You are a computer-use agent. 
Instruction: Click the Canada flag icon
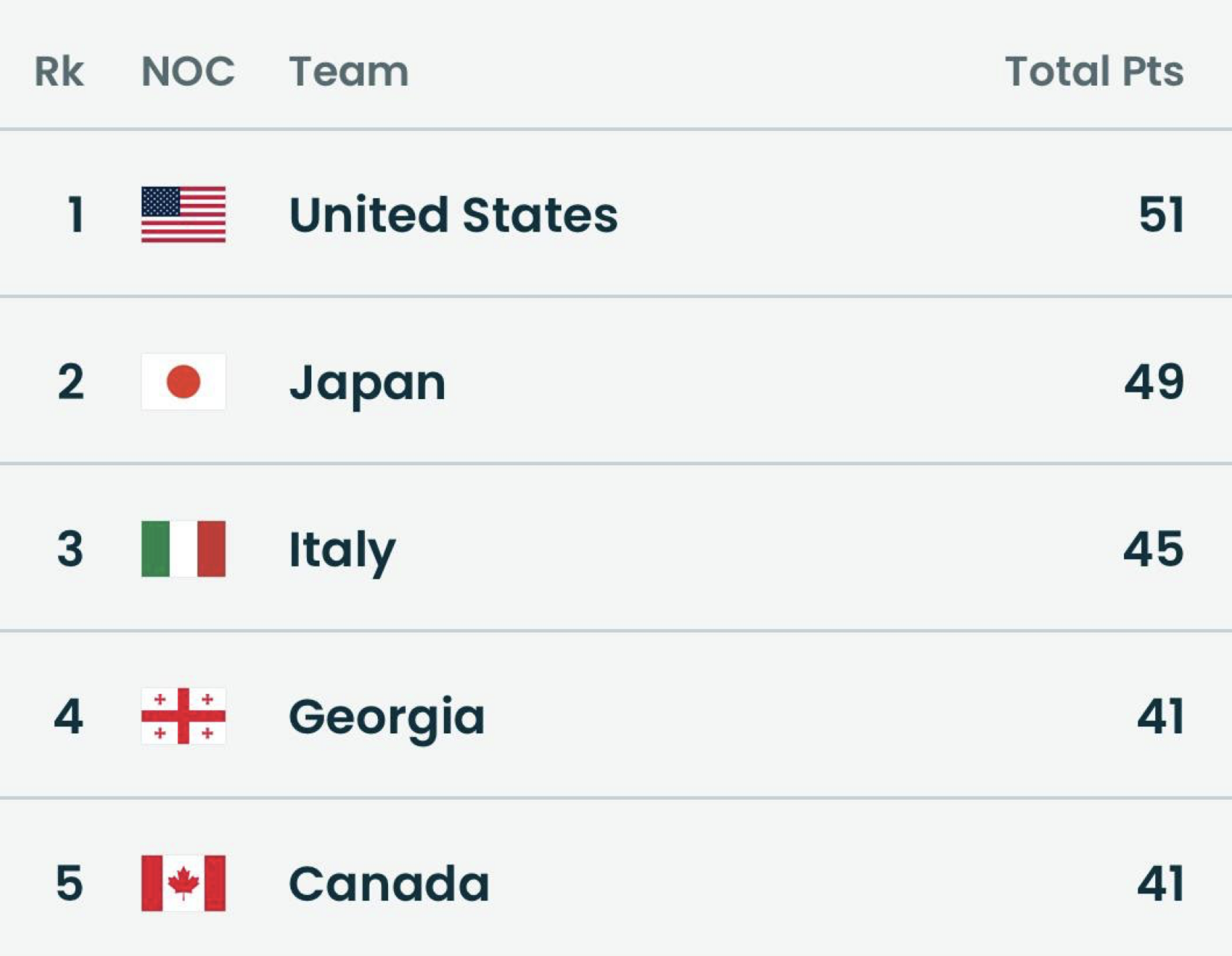tap(183, 883)
